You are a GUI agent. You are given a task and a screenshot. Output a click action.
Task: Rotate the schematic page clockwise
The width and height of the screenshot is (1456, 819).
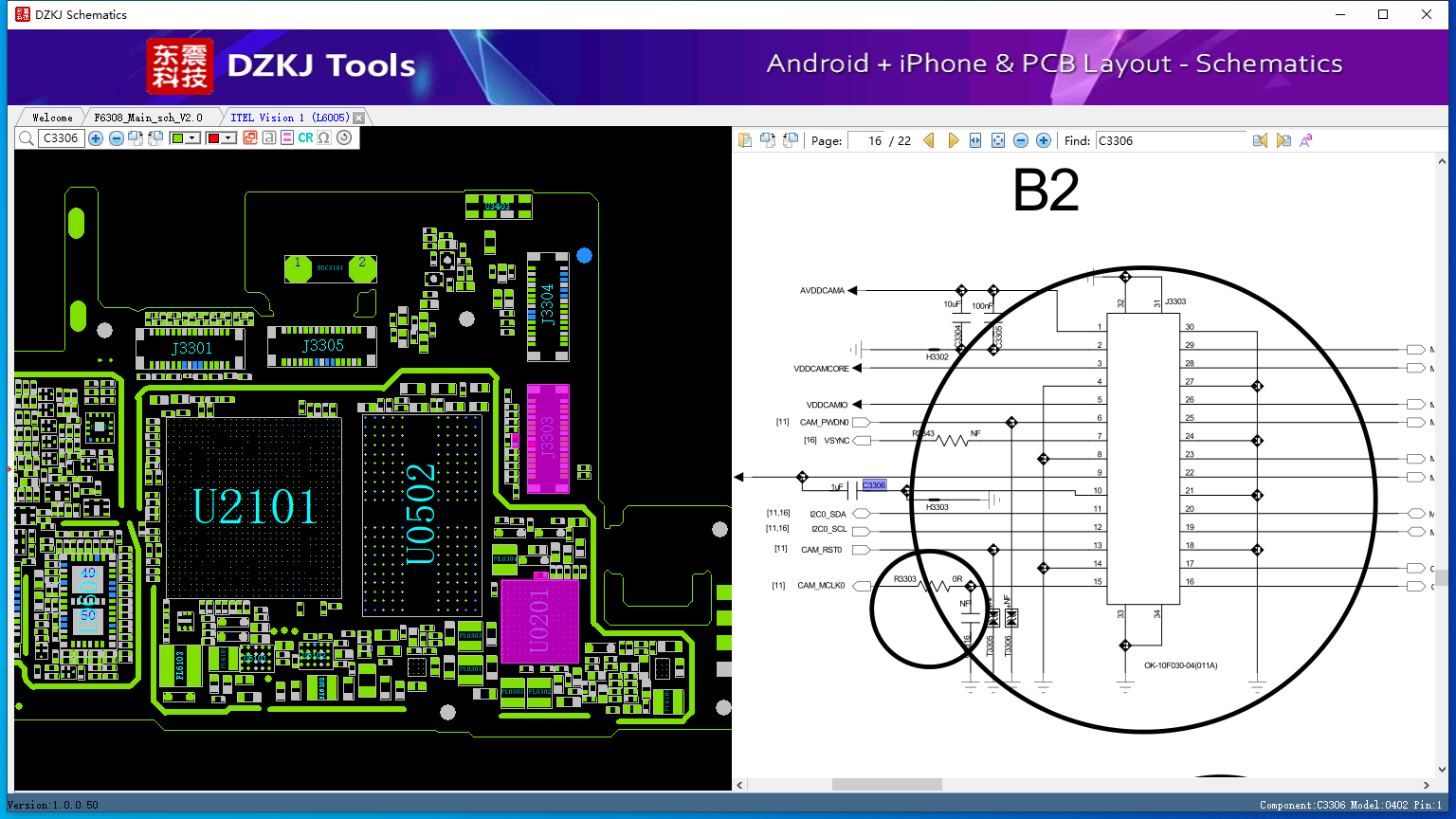(768, 140)
